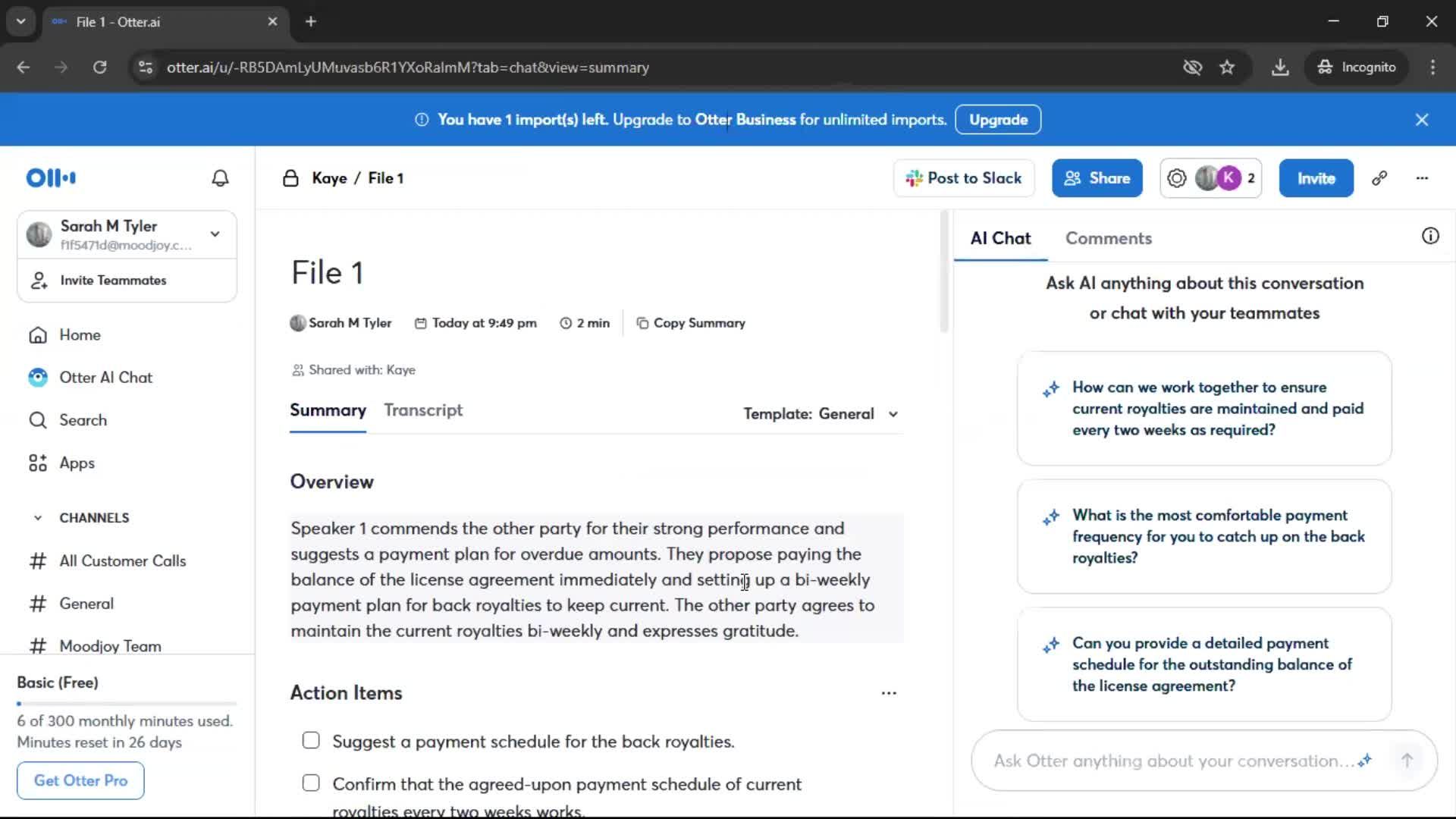Open browser downloads icon

[x=1280, y=67]
